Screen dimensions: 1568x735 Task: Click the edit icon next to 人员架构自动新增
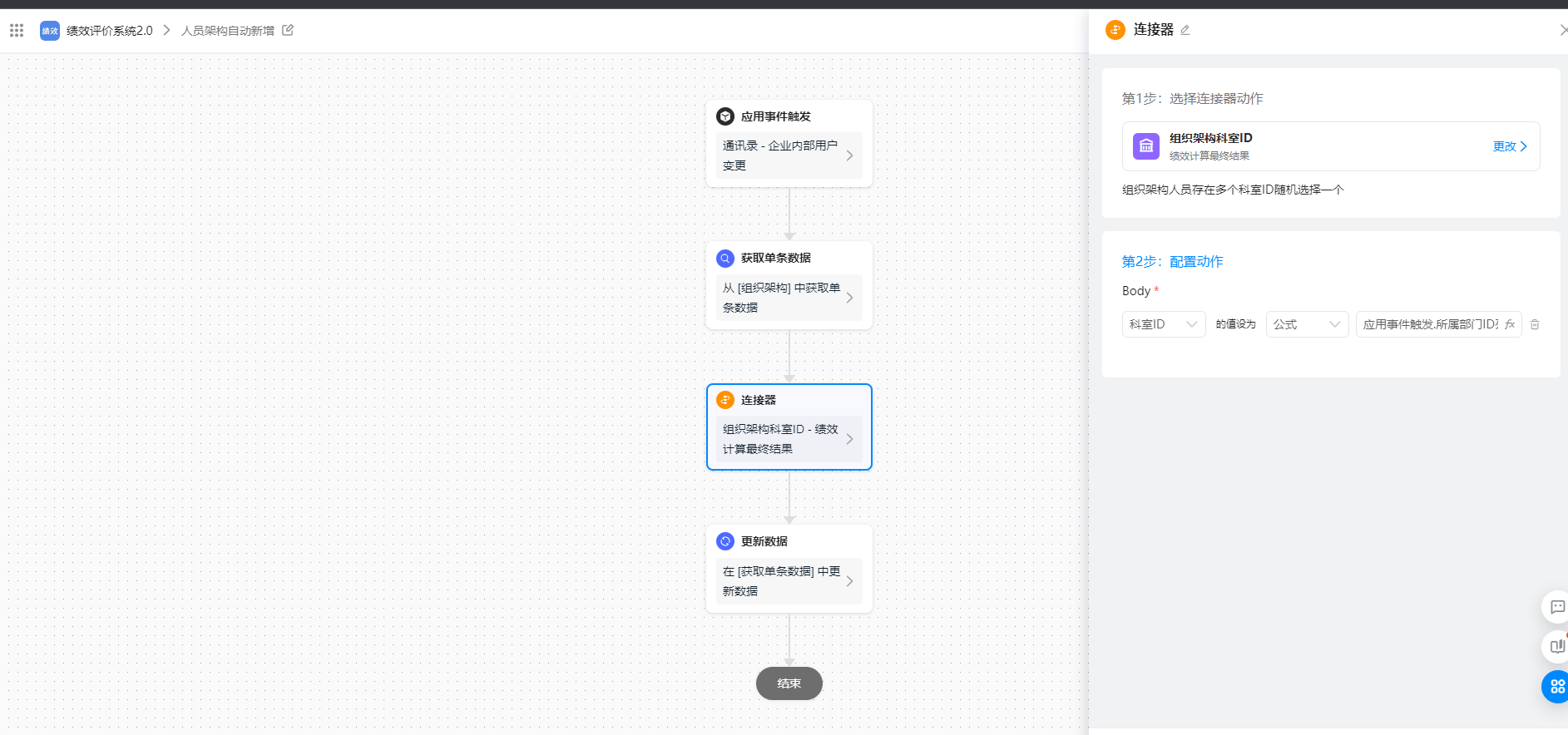point(288,30)
